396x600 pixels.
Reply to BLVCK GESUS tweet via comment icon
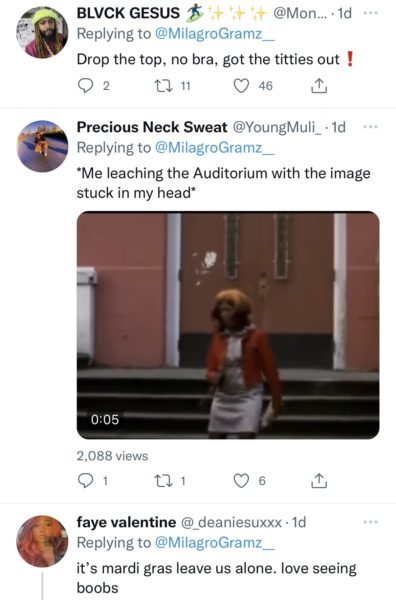tap(84, 86)
